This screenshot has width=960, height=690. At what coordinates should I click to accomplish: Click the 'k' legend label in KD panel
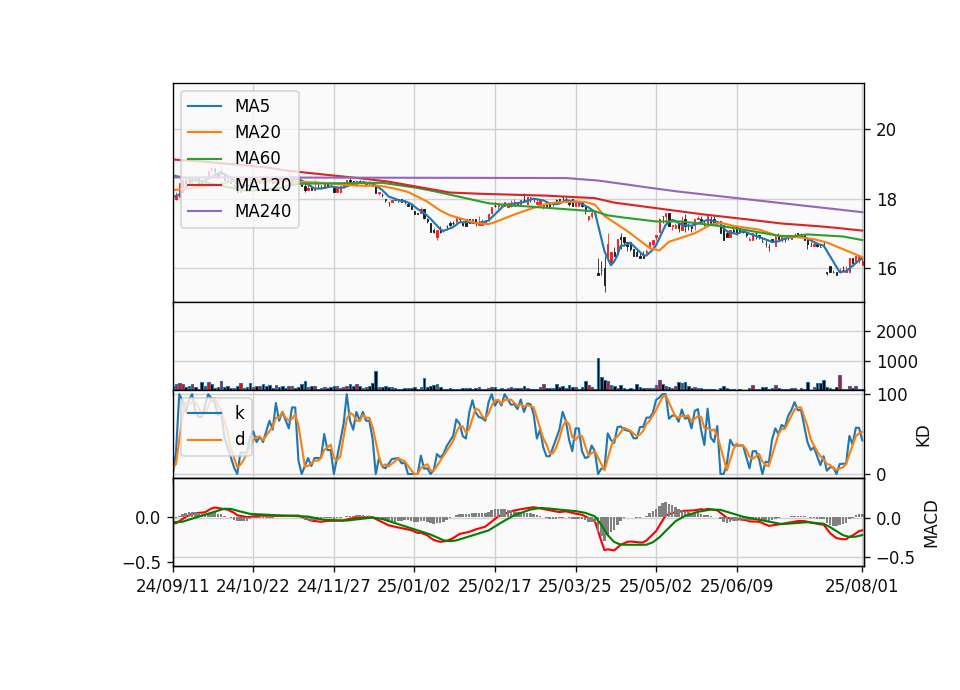click(x=240, y=412)
